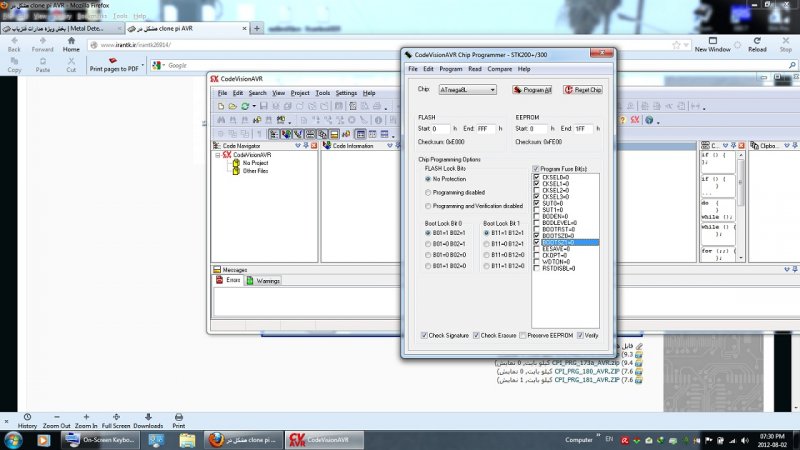Open the Windows Start orb

tap(13, 440)
